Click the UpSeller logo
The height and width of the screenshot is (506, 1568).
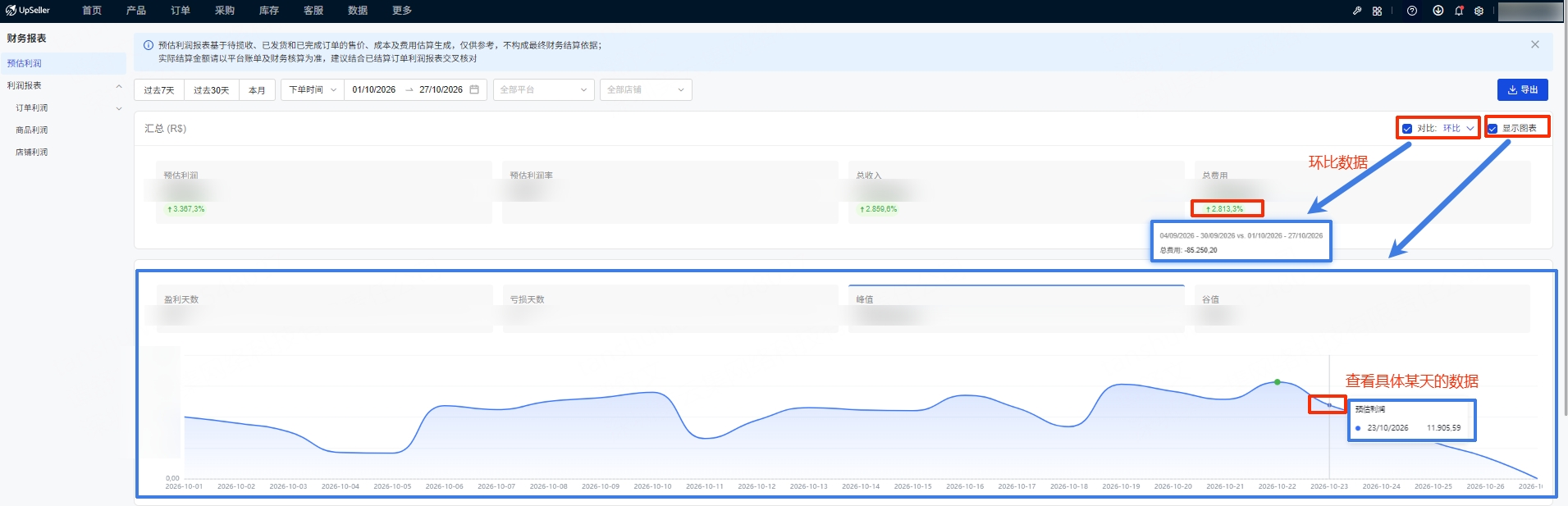tap(28, 11)
